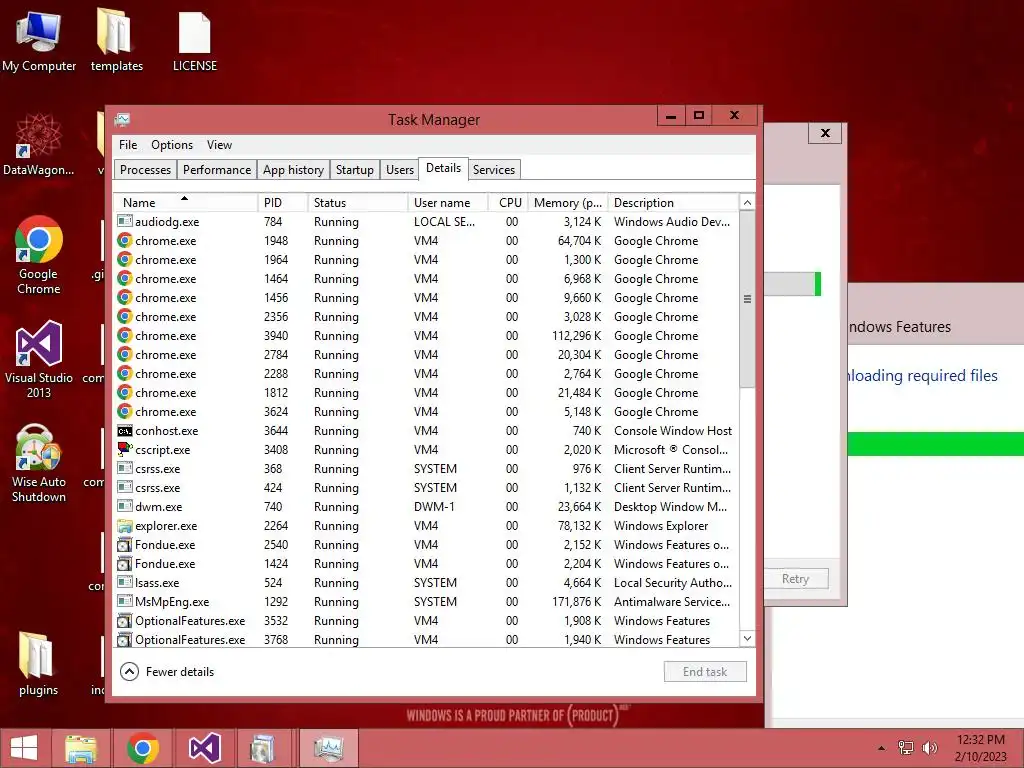Click Task Manager taskbar icon
Viewport: 1024px width, 768px height.
tap(328, 748)
